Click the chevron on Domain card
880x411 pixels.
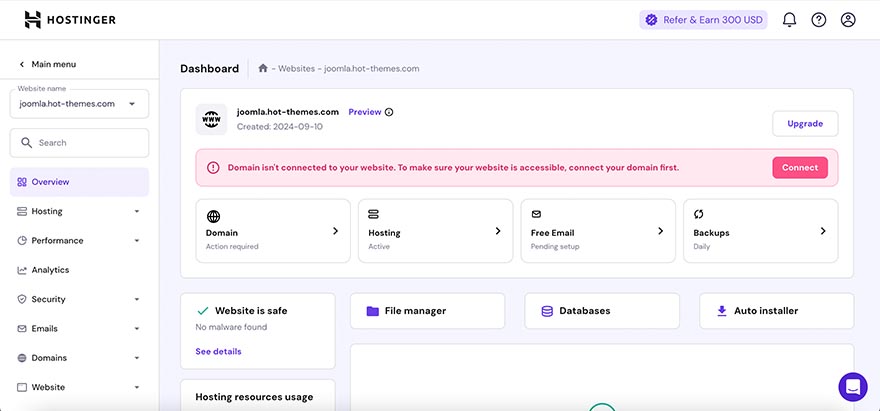[335, 231]
